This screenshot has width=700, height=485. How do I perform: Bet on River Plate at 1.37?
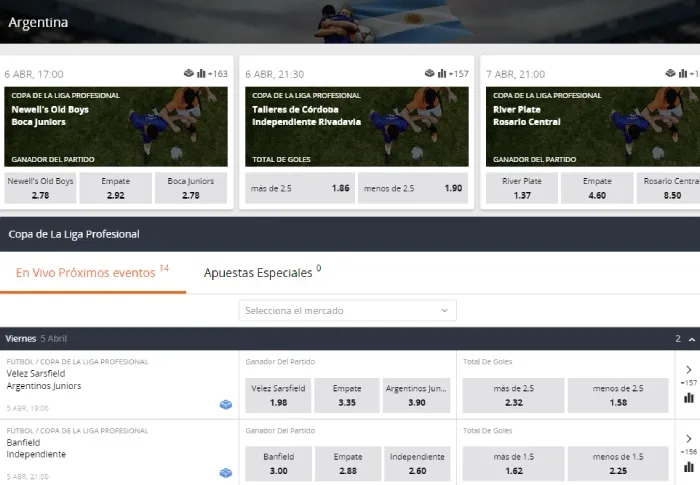522,188
